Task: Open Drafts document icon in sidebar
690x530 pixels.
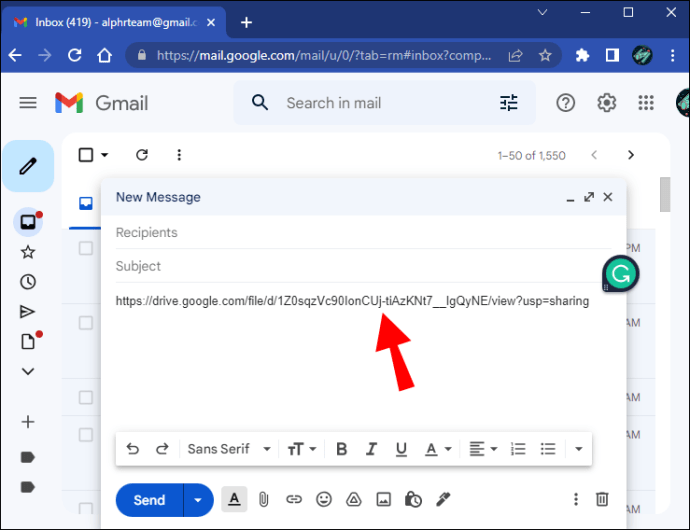Action: [28, 341]
